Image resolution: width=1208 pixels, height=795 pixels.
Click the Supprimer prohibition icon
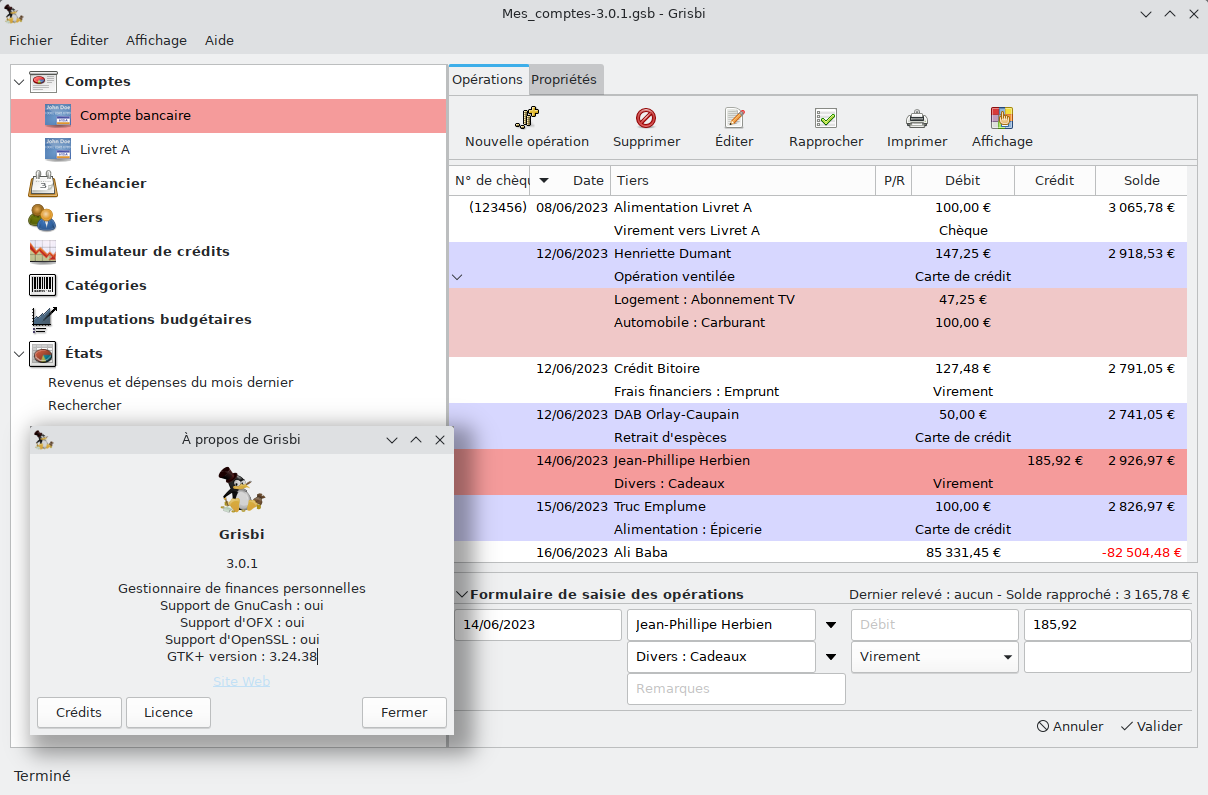pos(646,118)
